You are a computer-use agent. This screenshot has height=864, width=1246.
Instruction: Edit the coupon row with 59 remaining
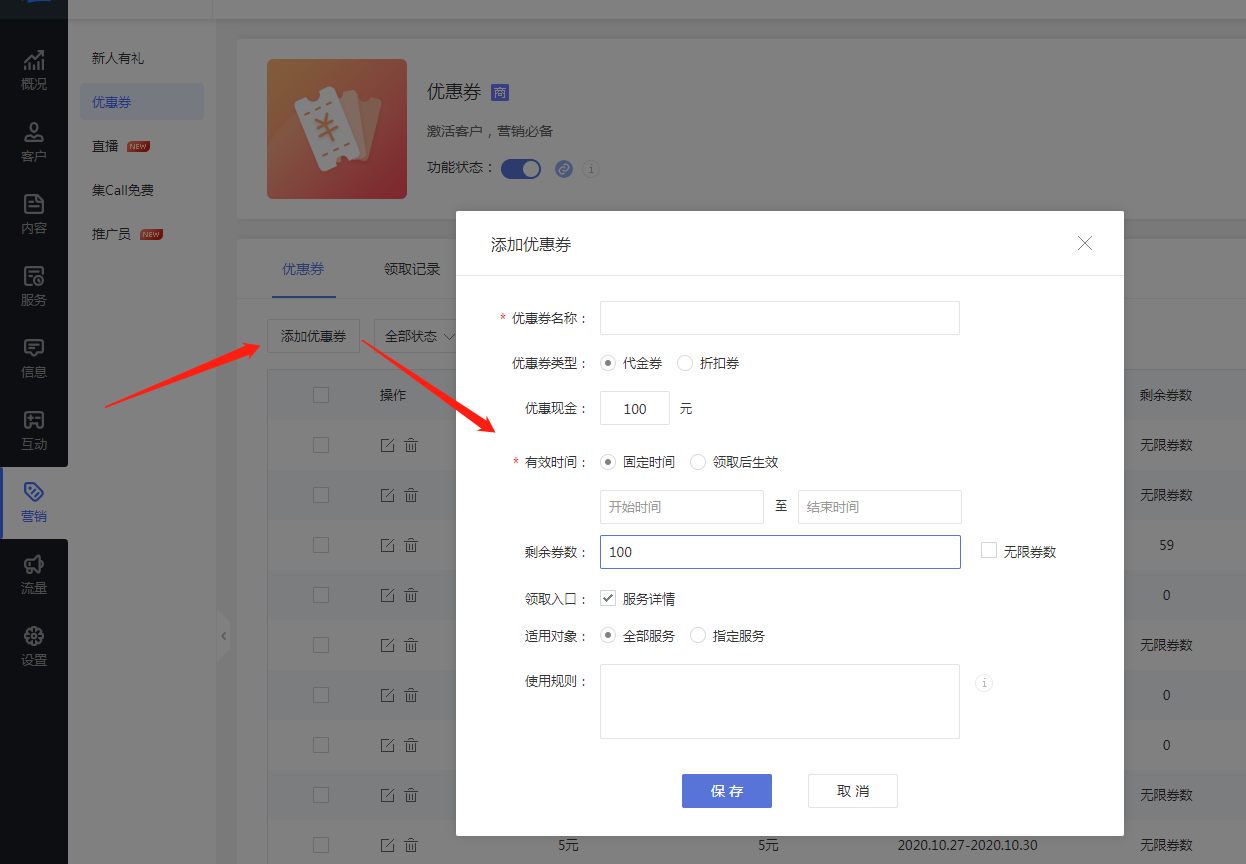[x=388, y=545]
